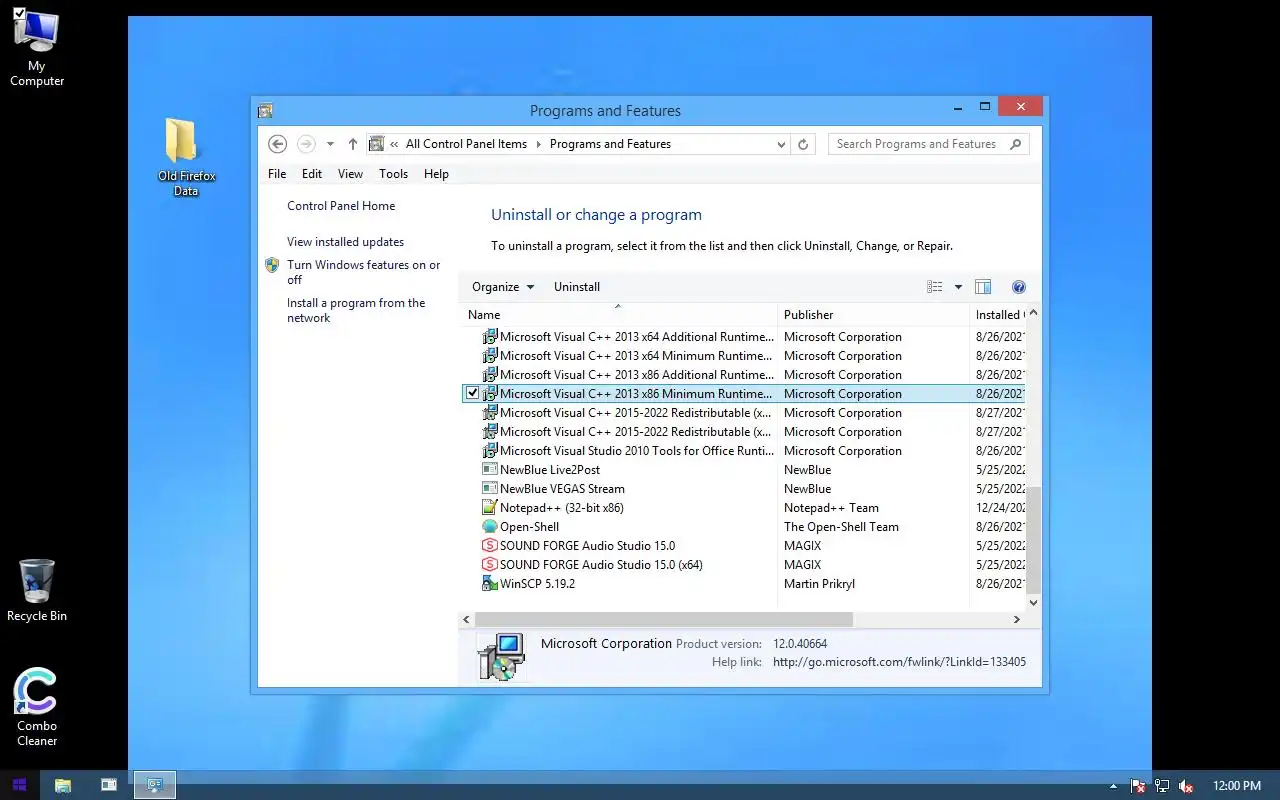The width and height of the screenshot is (1280, 800).
Task: Open Control Panel Home link
Action: pos(341,206)
